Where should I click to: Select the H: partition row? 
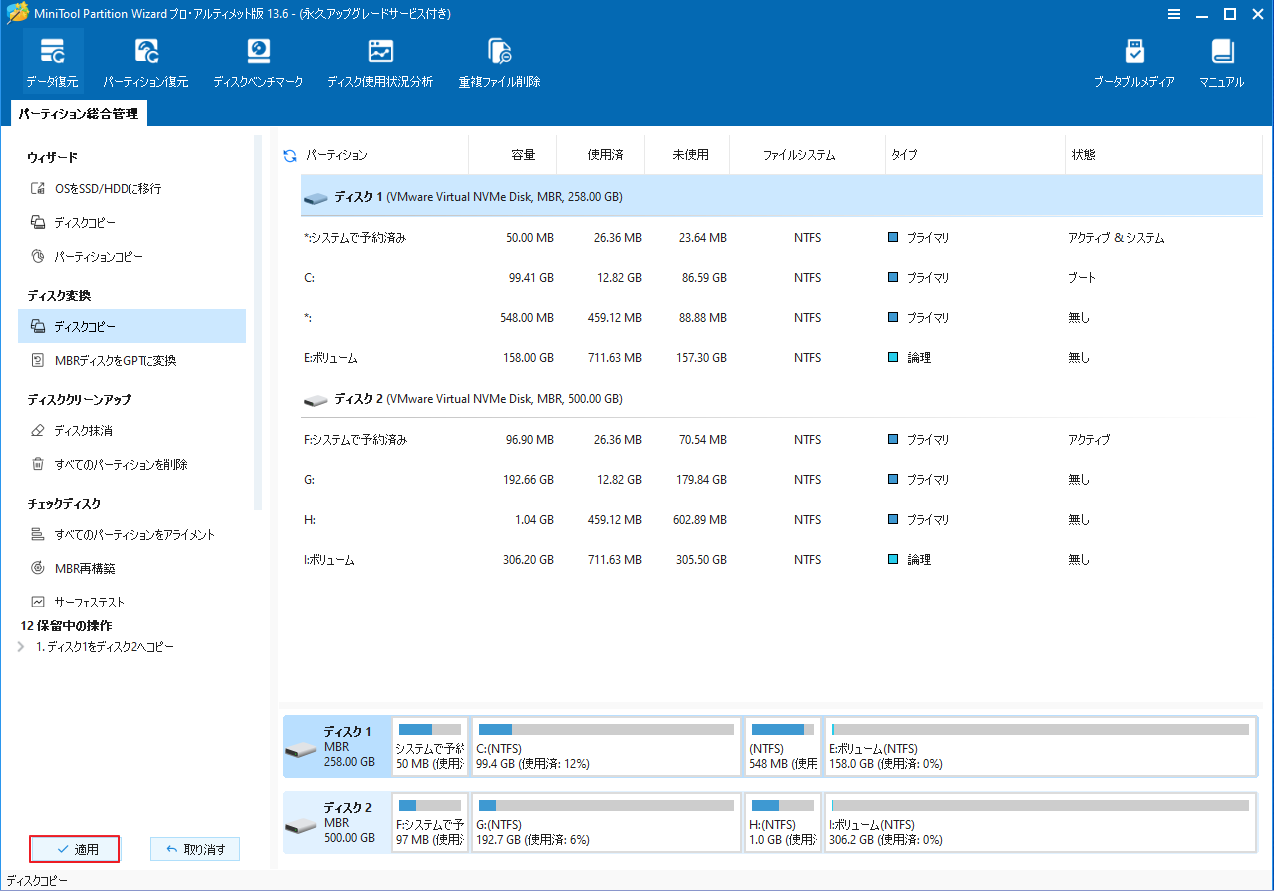coord(781,520)
